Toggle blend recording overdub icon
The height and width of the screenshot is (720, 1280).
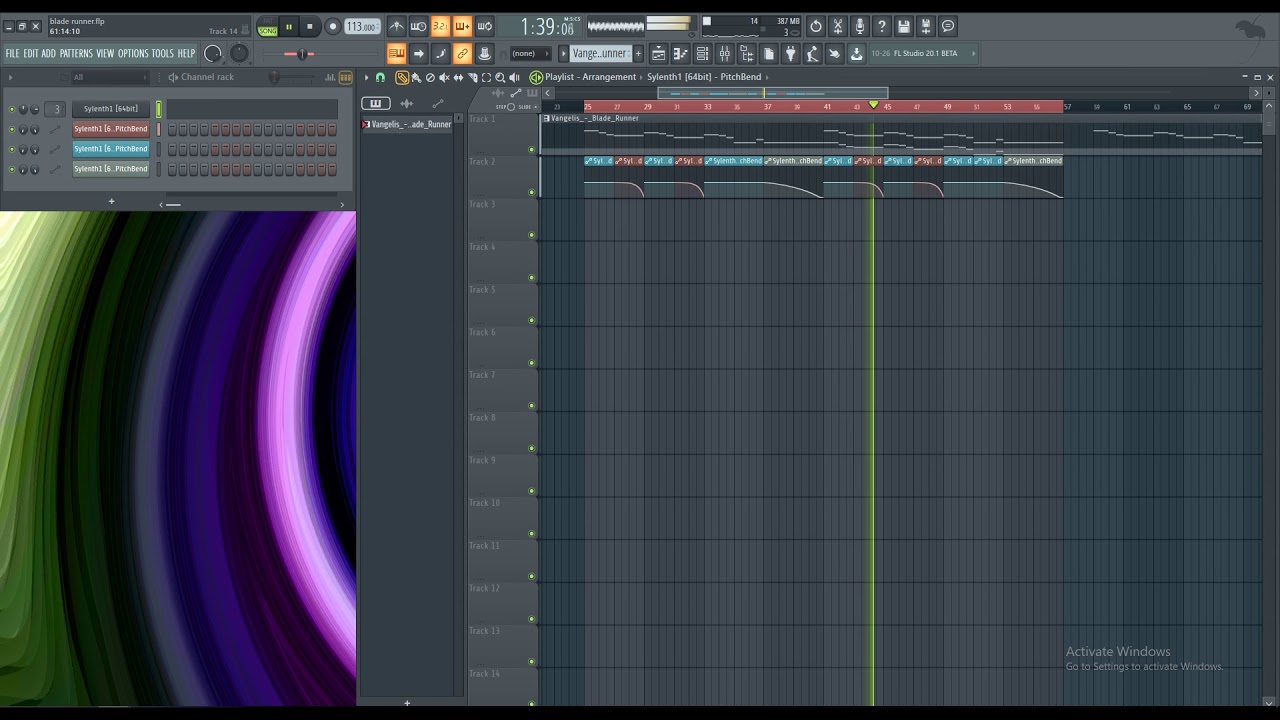[x=462, y=27]
